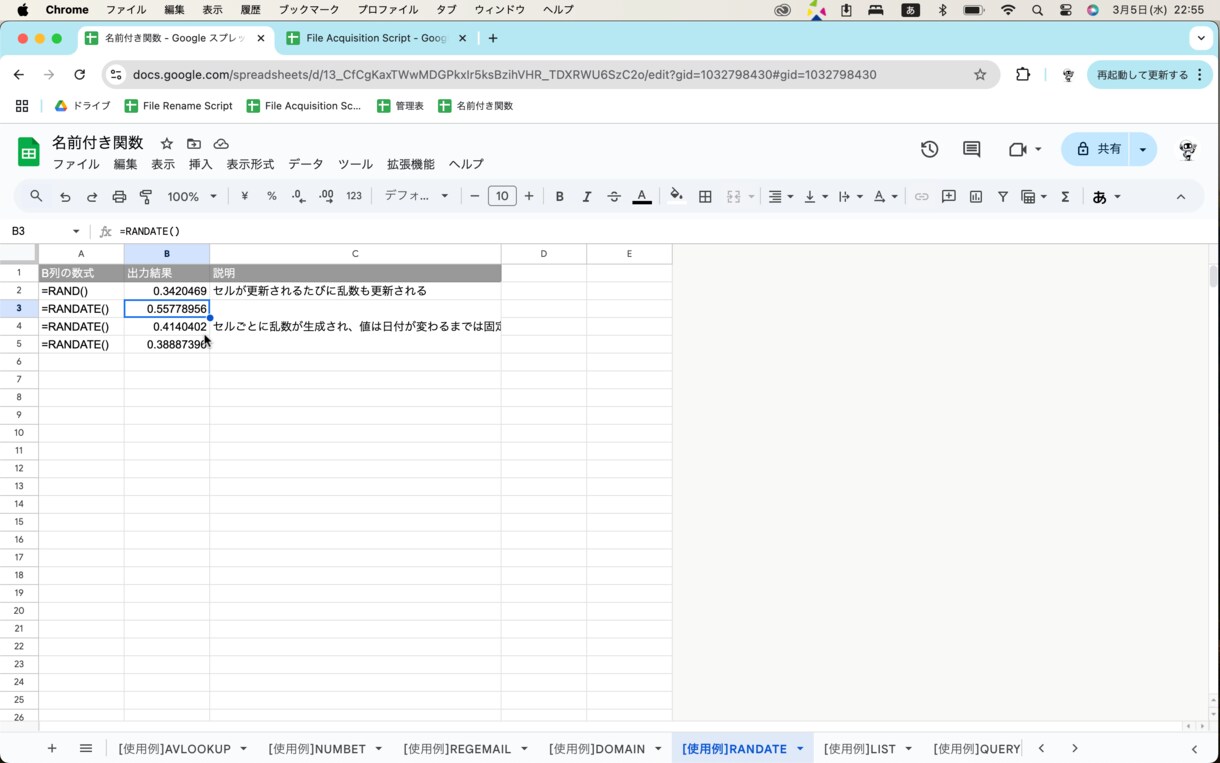Open the font family dropdown
Image resolution: width=1220 pixels, height=763 pixels.
coord(417,196)
